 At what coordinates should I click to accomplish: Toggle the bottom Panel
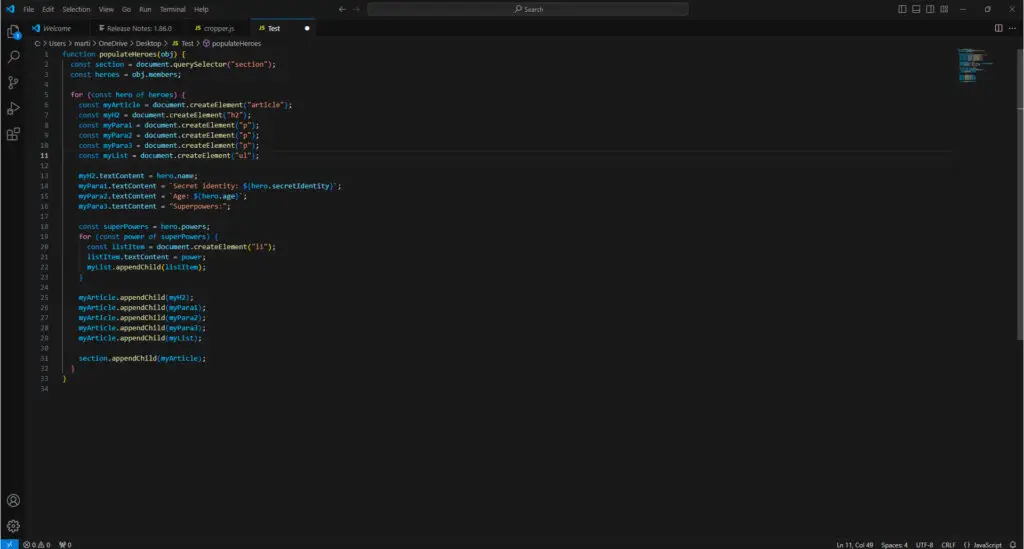[x=916, y=9]
